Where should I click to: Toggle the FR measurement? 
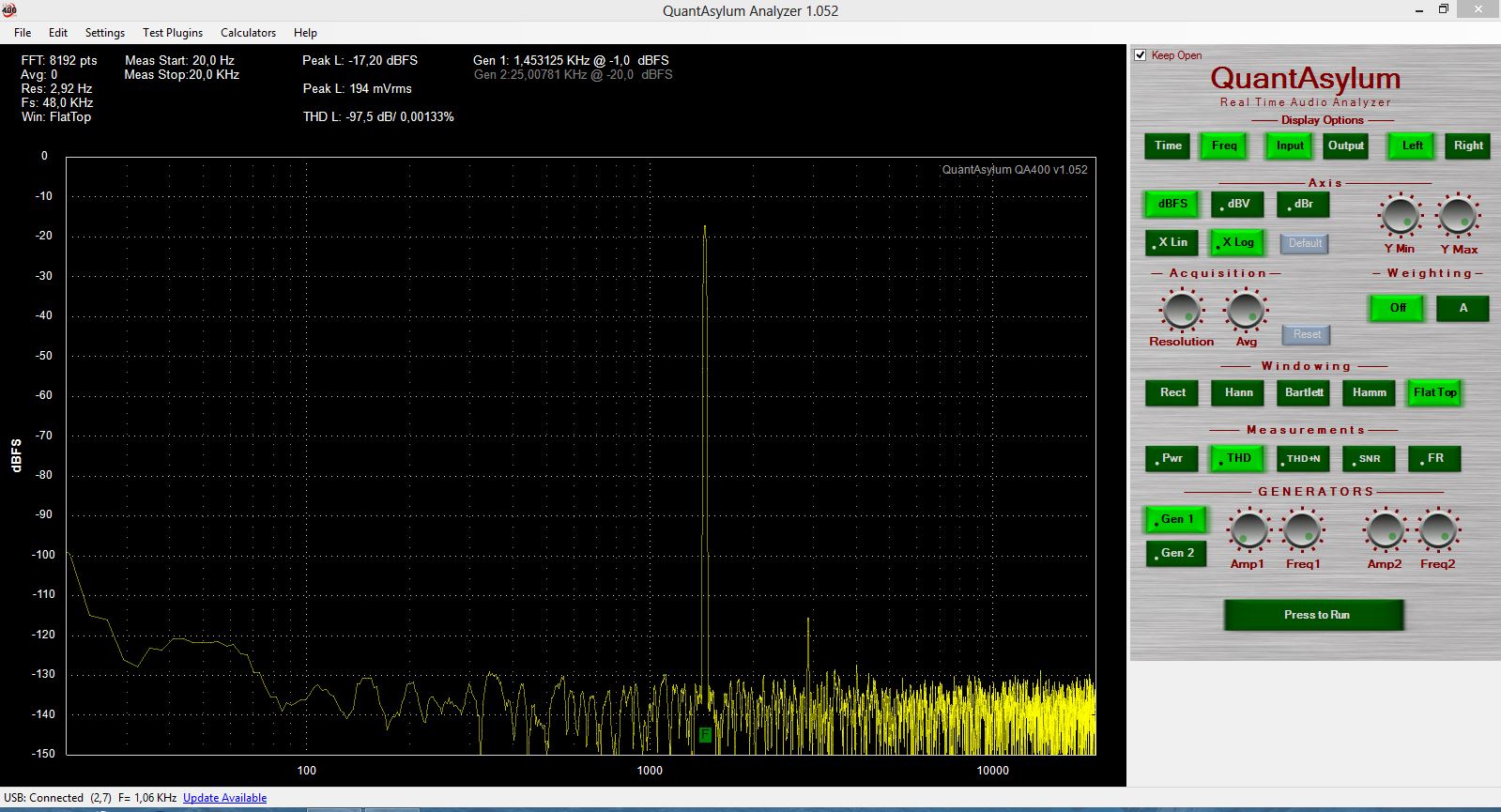pos(1434,458)
